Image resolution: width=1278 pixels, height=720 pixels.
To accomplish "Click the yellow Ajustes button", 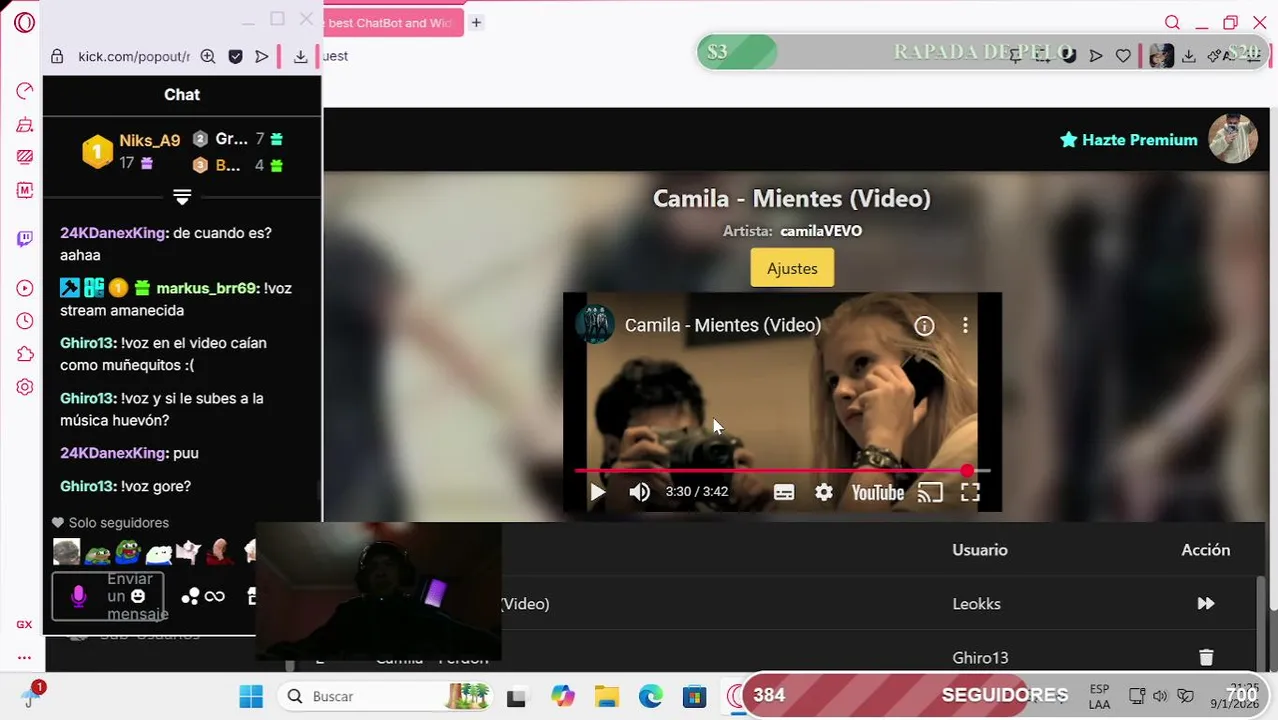I will tap(792, 268).
